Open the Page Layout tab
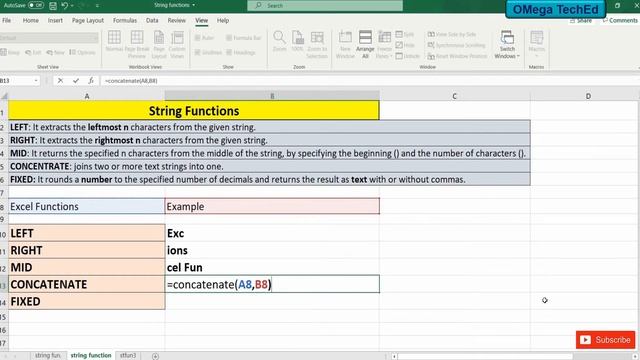640x360 pixels. [88, 20]
